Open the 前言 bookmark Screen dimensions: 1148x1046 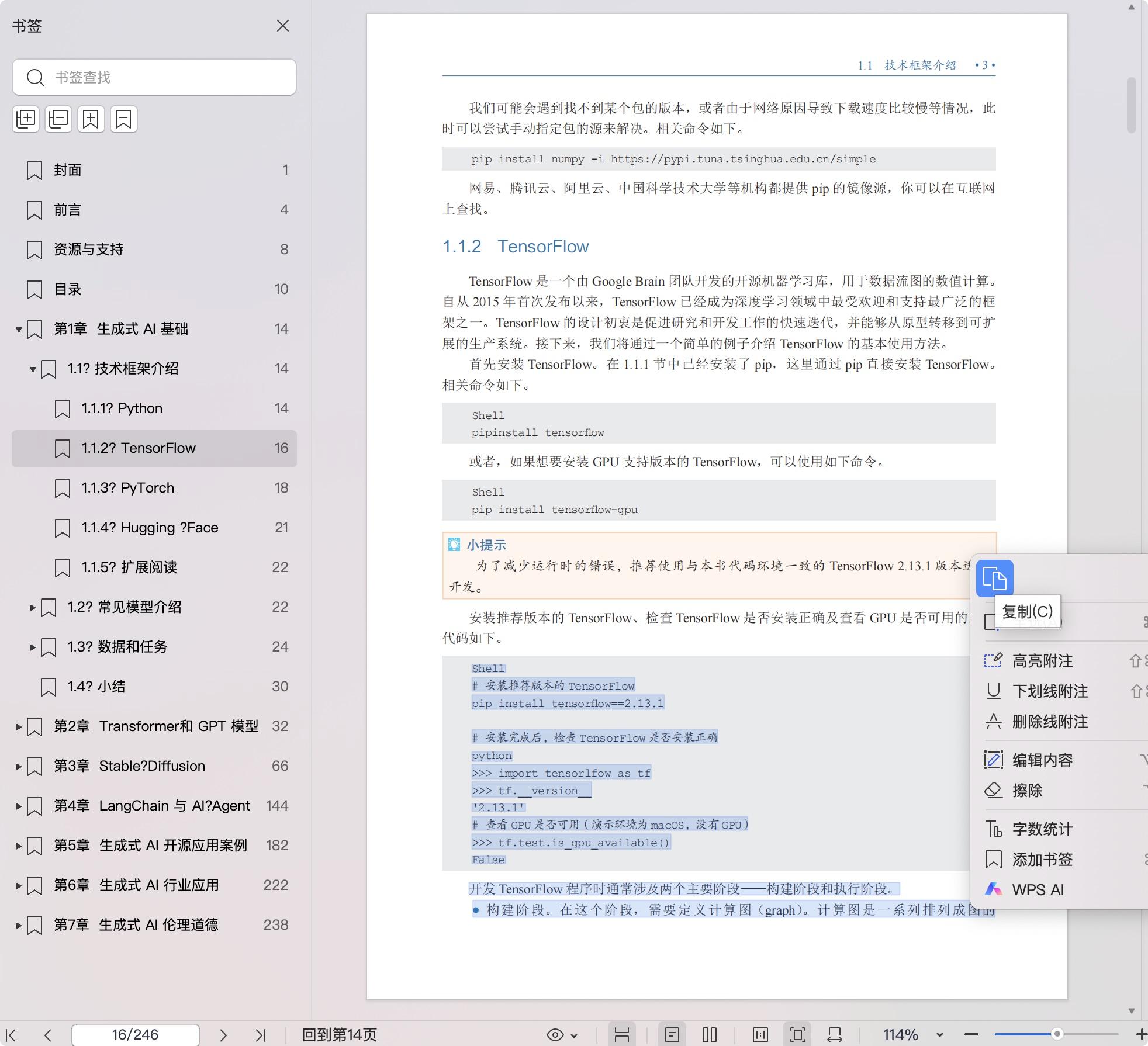tap(154, 210)
